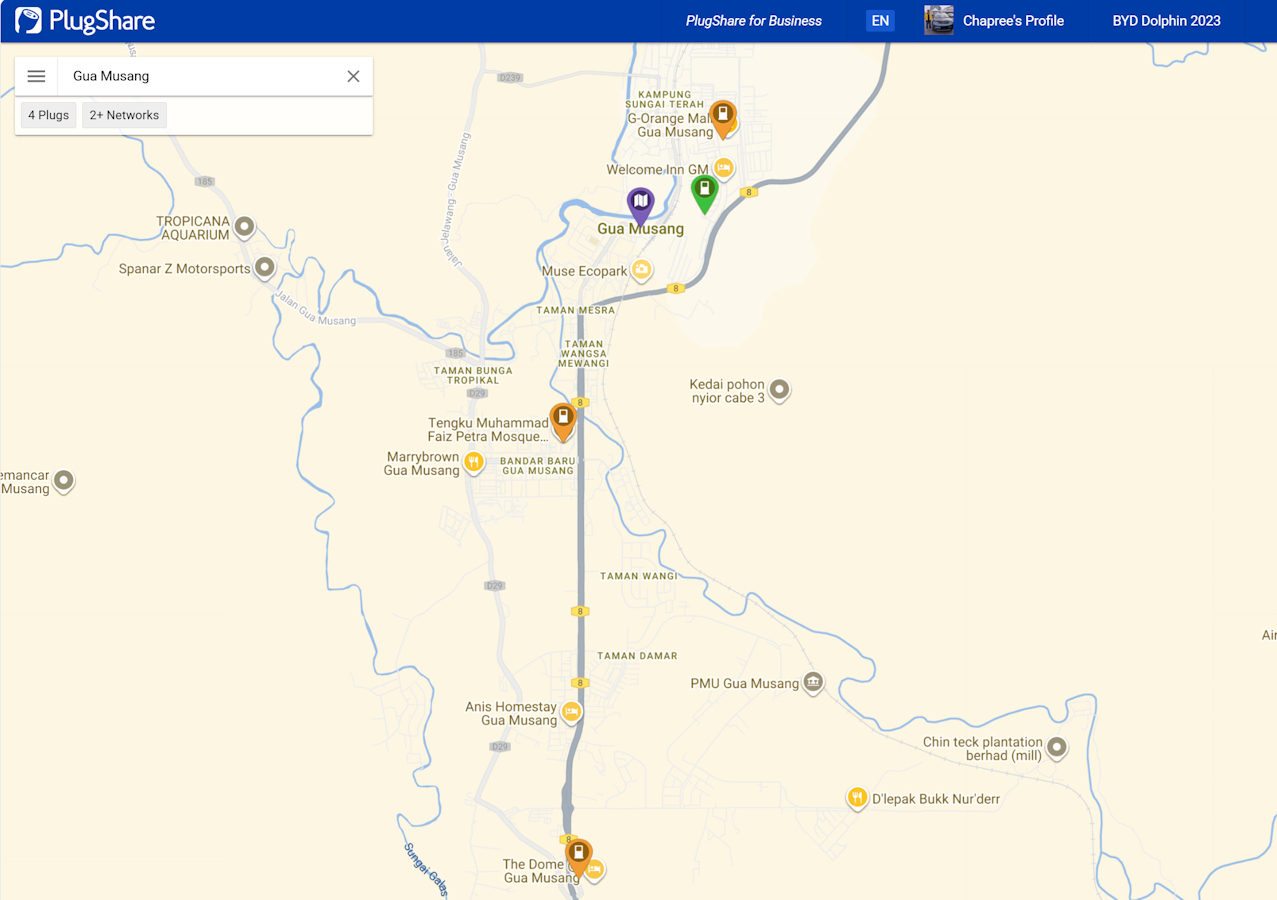This screenshot has height=900, width=1277.
Task: Click the PlugShare logo
Action: (85, 20)
